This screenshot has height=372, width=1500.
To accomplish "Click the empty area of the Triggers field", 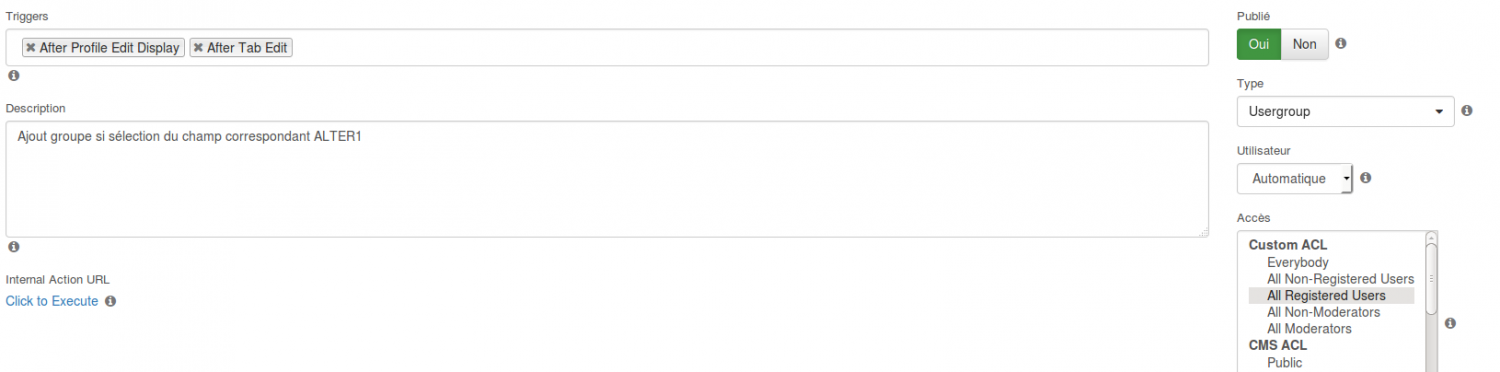I will point(750,48).
